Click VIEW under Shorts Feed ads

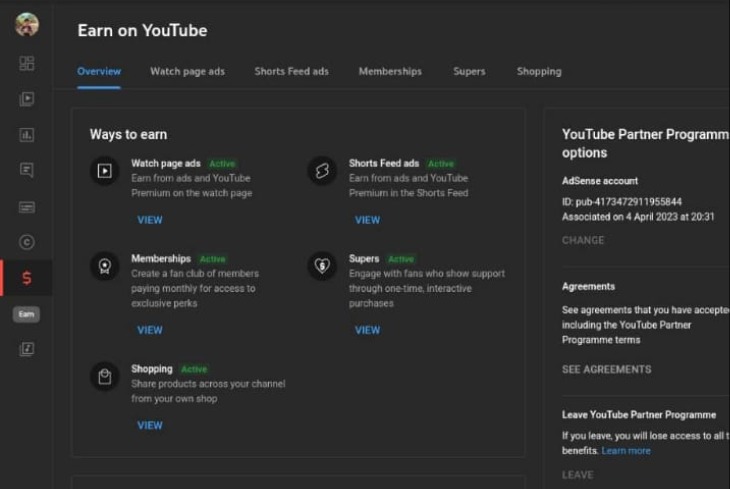[367, 220]
